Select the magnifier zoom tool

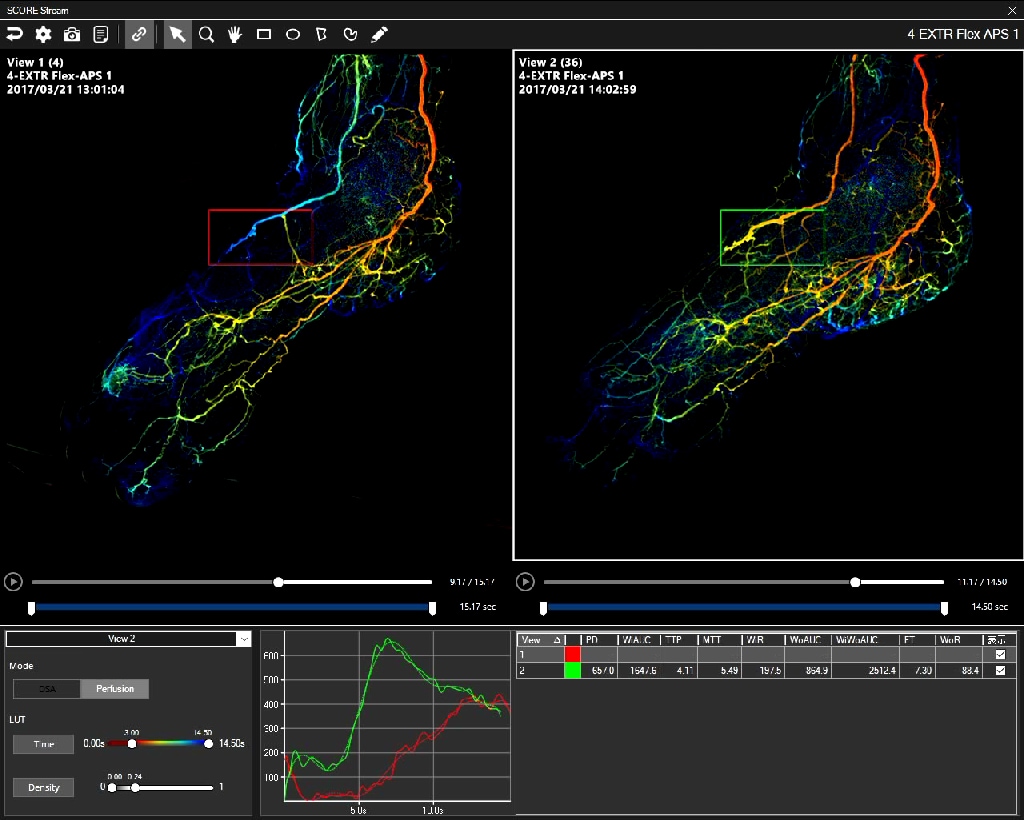point(206,34)
